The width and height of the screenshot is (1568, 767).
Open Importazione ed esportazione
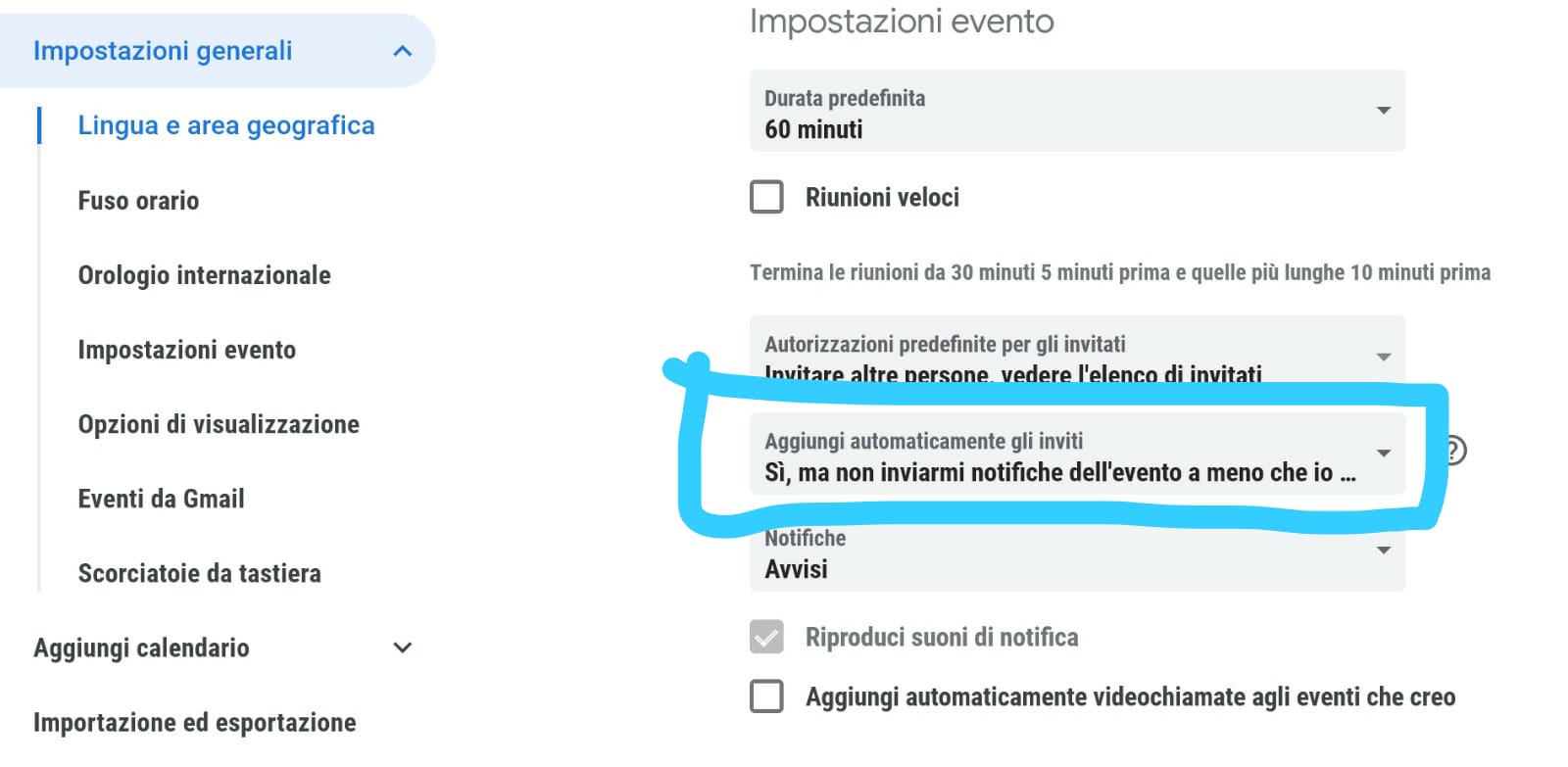pyautogui.click(x=194, y=723)
